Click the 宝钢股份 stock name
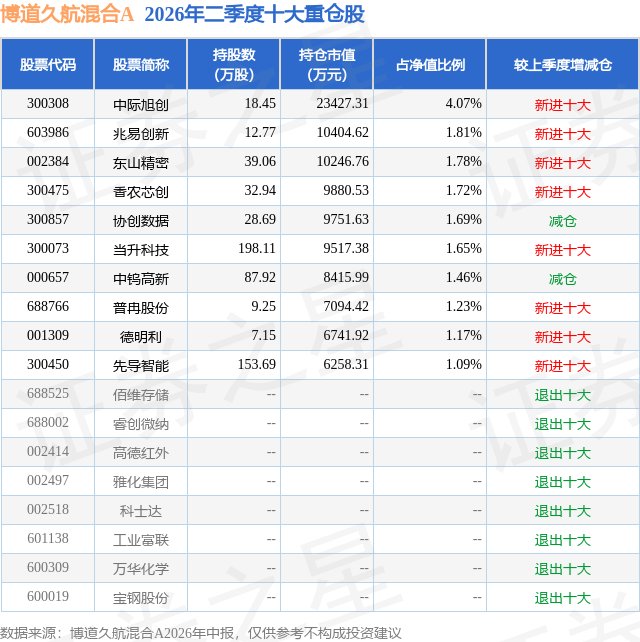The image size is (640, 642). [x=141, y=598]
